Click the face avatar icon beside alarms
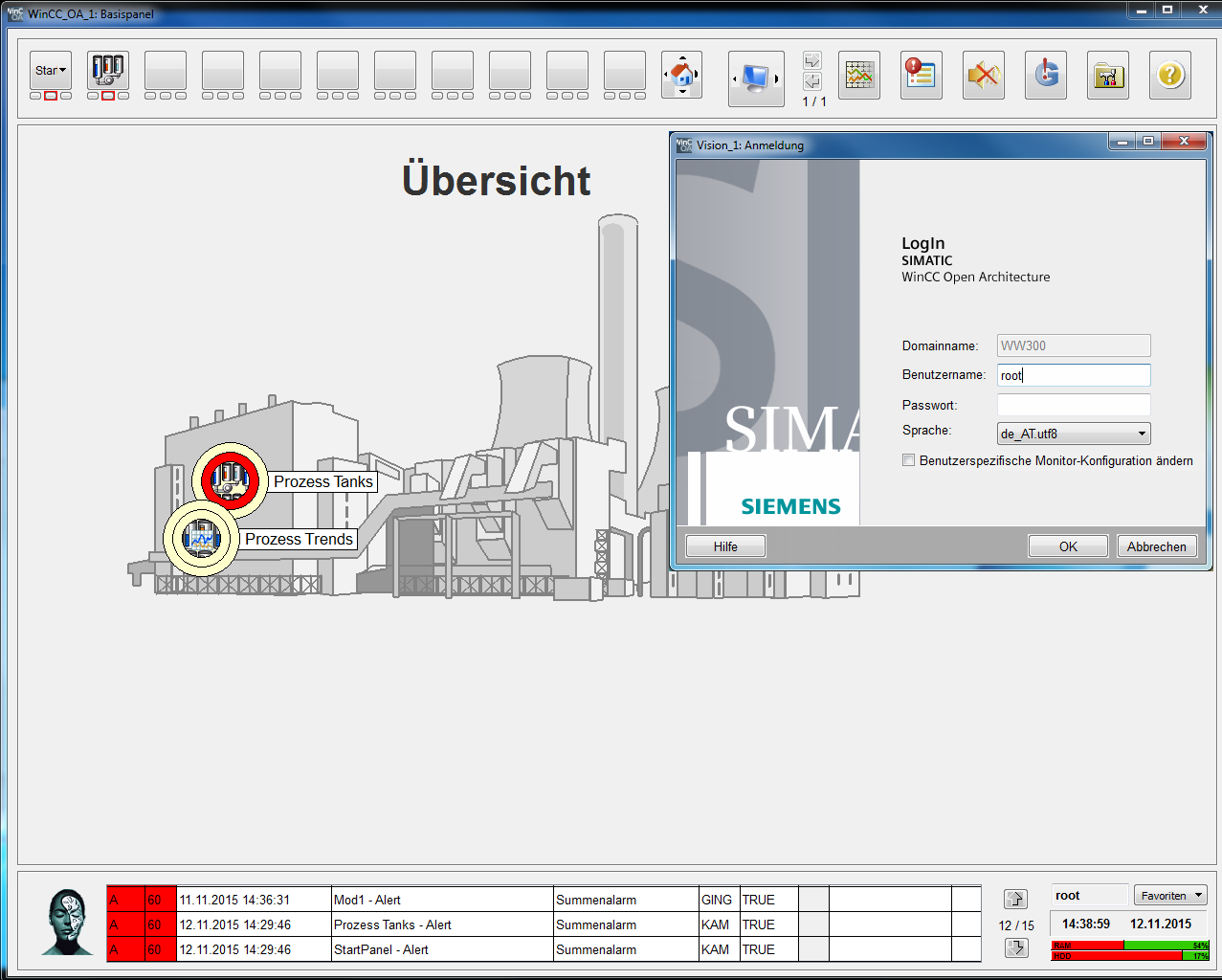The height and width of the screenshot is (980, 1222). [67, 923]
